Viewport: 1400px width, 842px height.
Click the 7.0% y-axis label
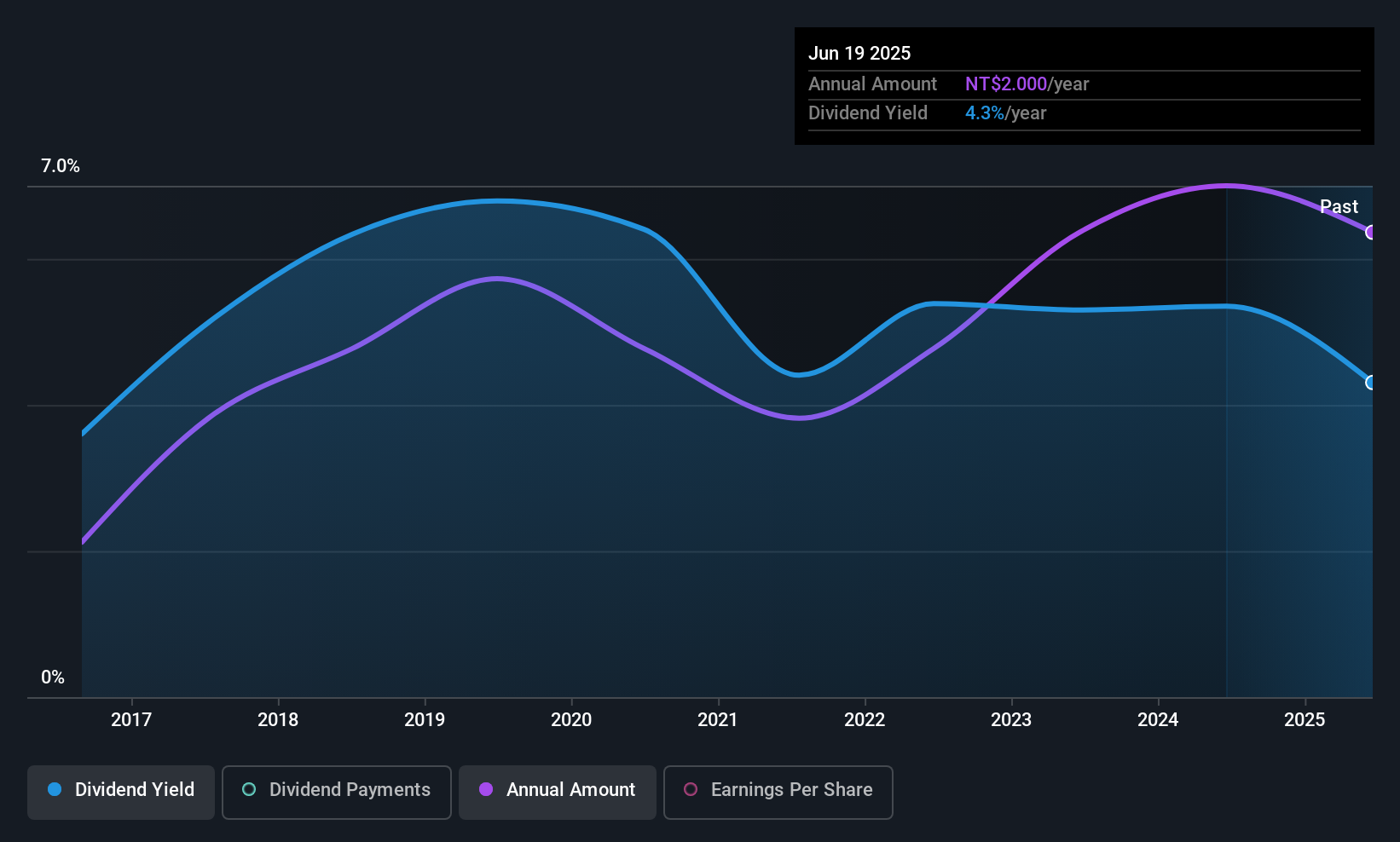[61, 166]
